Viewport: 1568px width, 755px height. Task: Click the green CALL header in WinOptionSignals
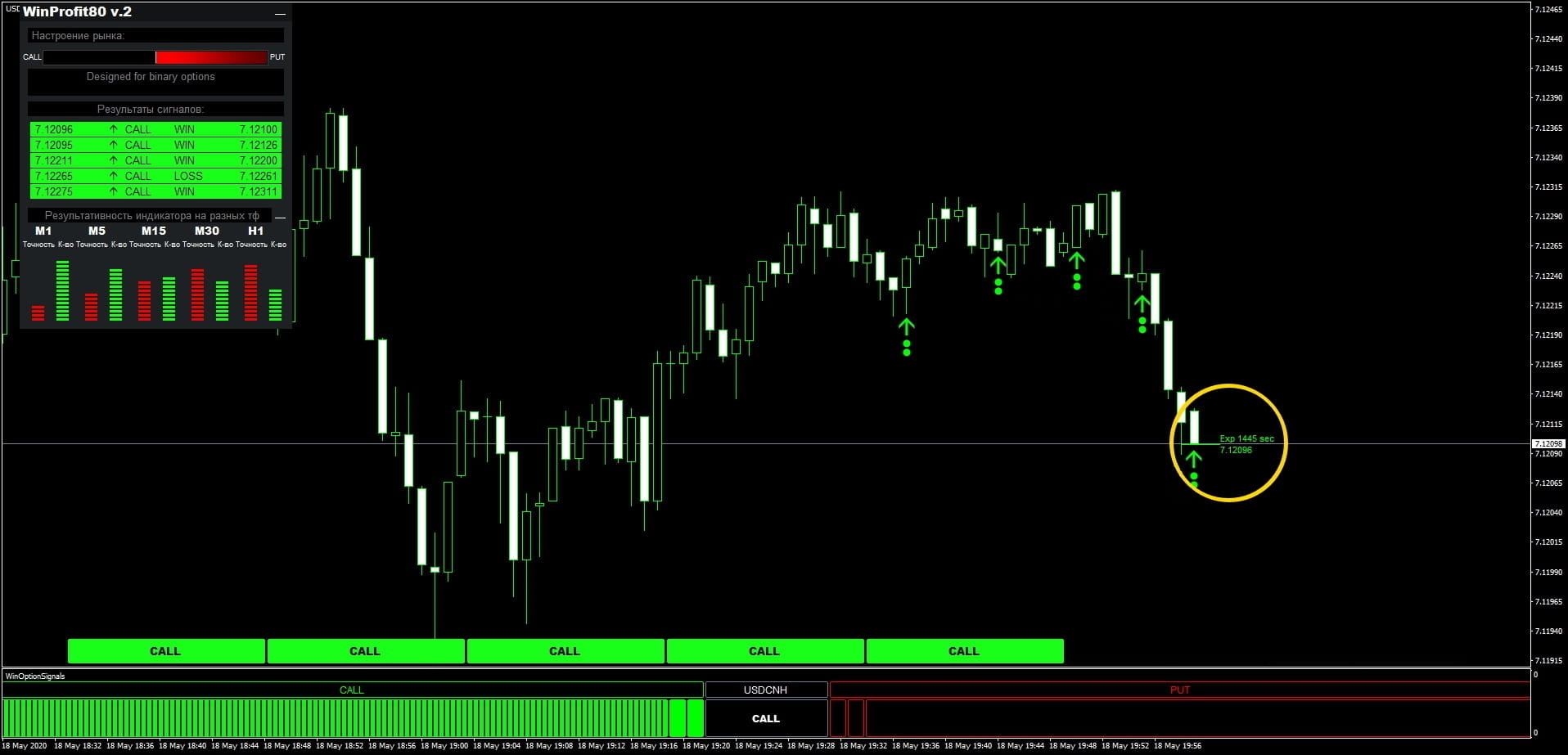pyautogui.click(x=352, y=690)
